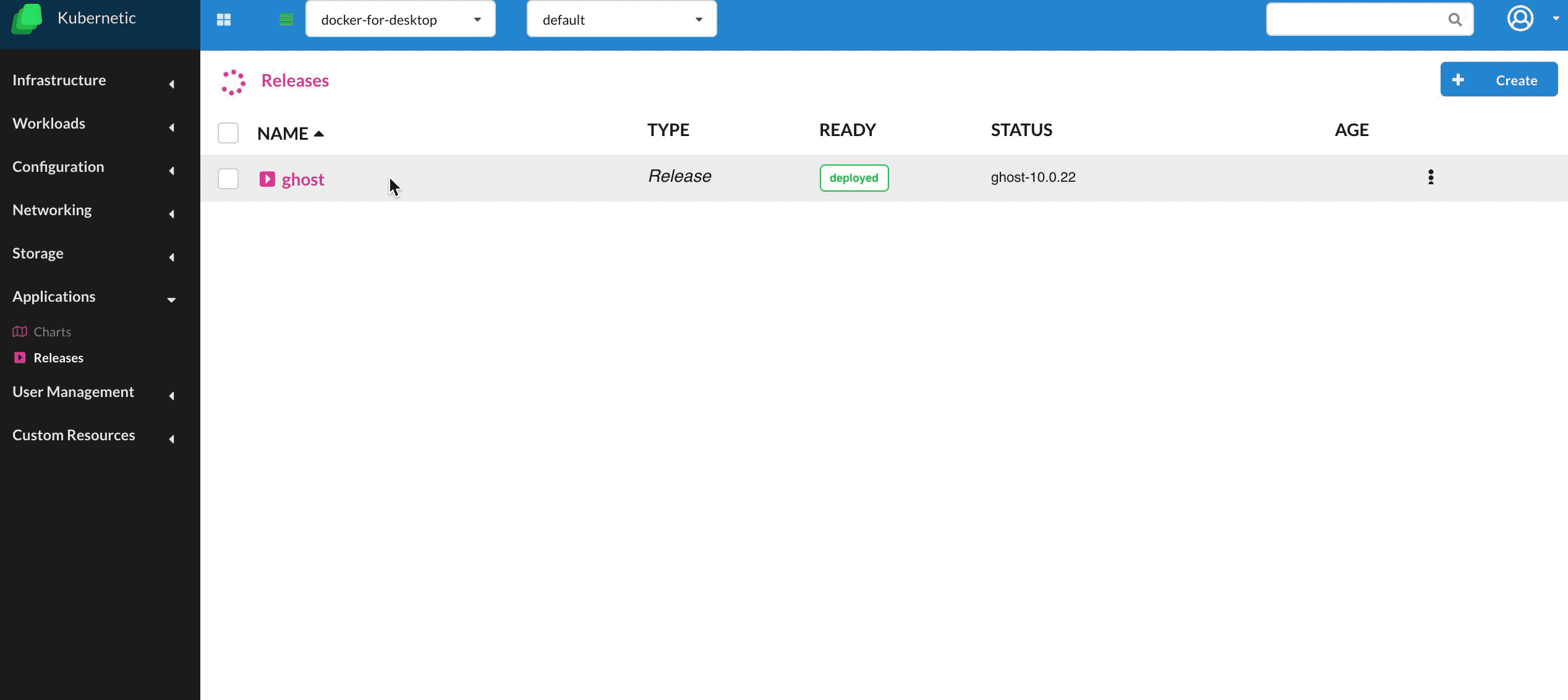Expand the ghost release context menu
This screenshot has width=1568, height=700.
click(1432, 177)
